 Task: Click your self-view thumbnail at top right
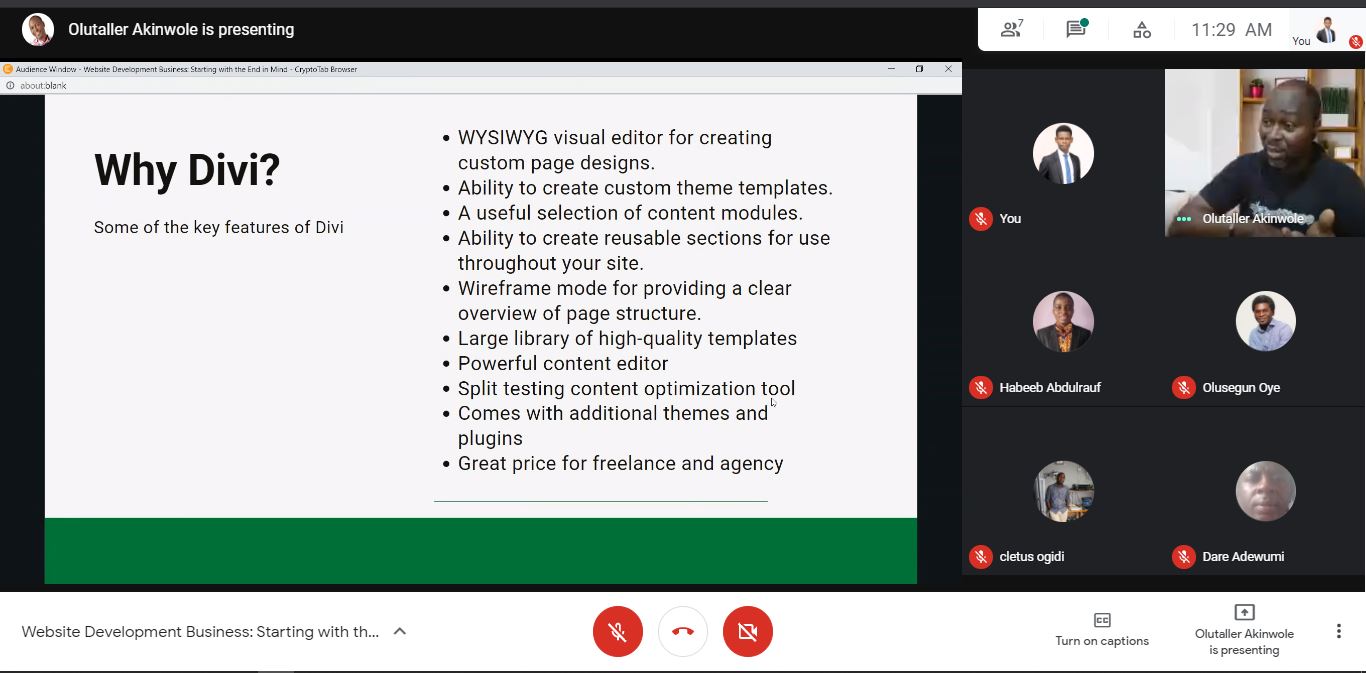click(1327, 30)
